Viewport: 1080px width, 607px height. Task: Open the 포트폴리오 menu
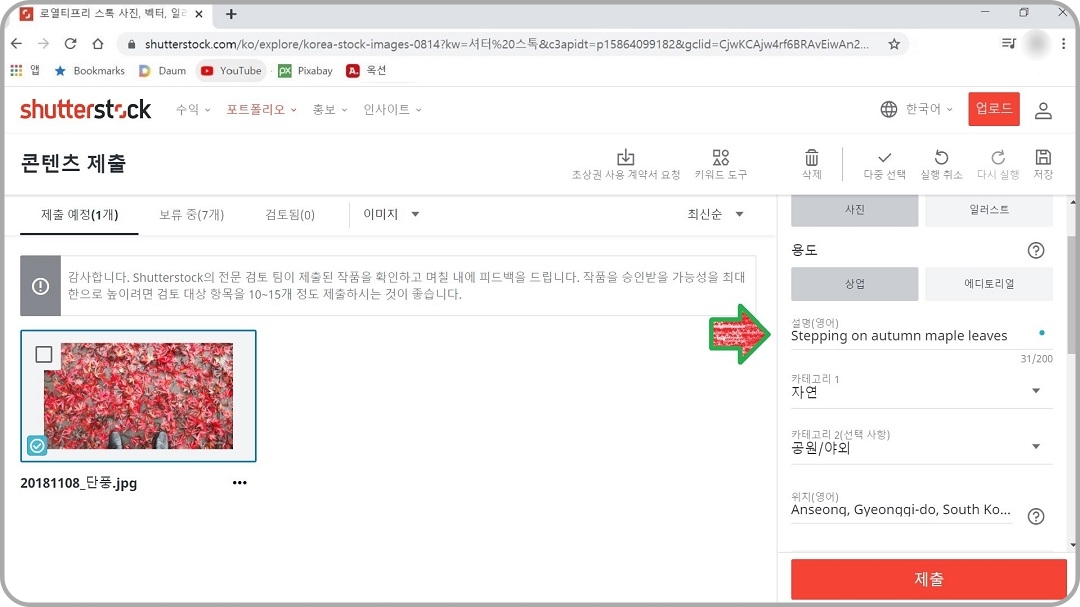258,110
